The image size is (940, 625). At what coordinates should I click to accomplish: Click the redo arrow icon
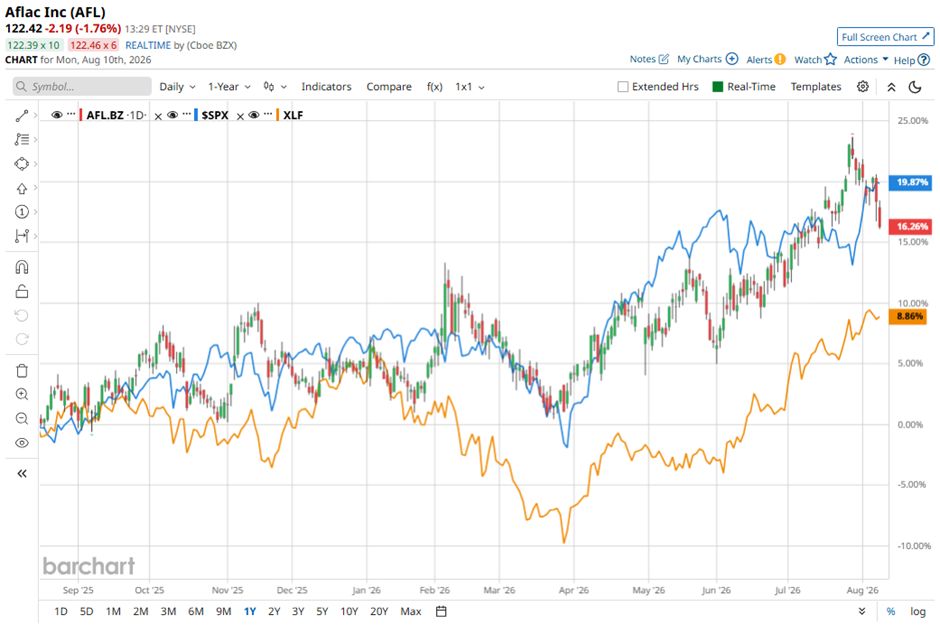(x=22, y=339)
